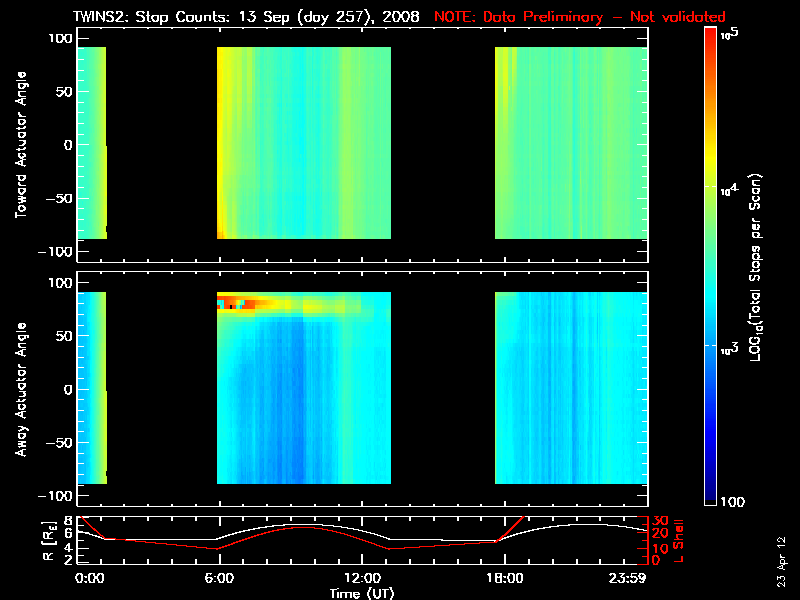Viewport: 800px width, 600px height.
Task: Select the '10^3' colorbar tick label
Action: pos(730,349)
